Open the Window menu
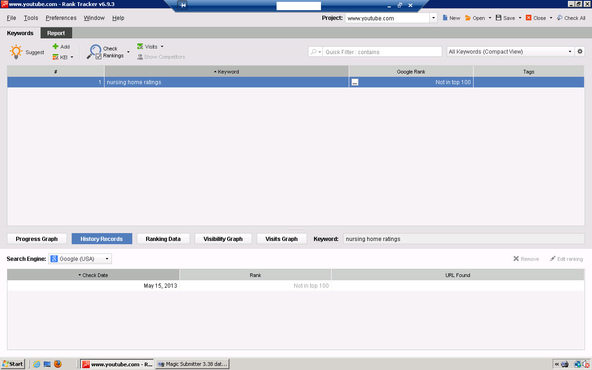The image size is (592, 370). pyautogui.click(x=94, y=18)
